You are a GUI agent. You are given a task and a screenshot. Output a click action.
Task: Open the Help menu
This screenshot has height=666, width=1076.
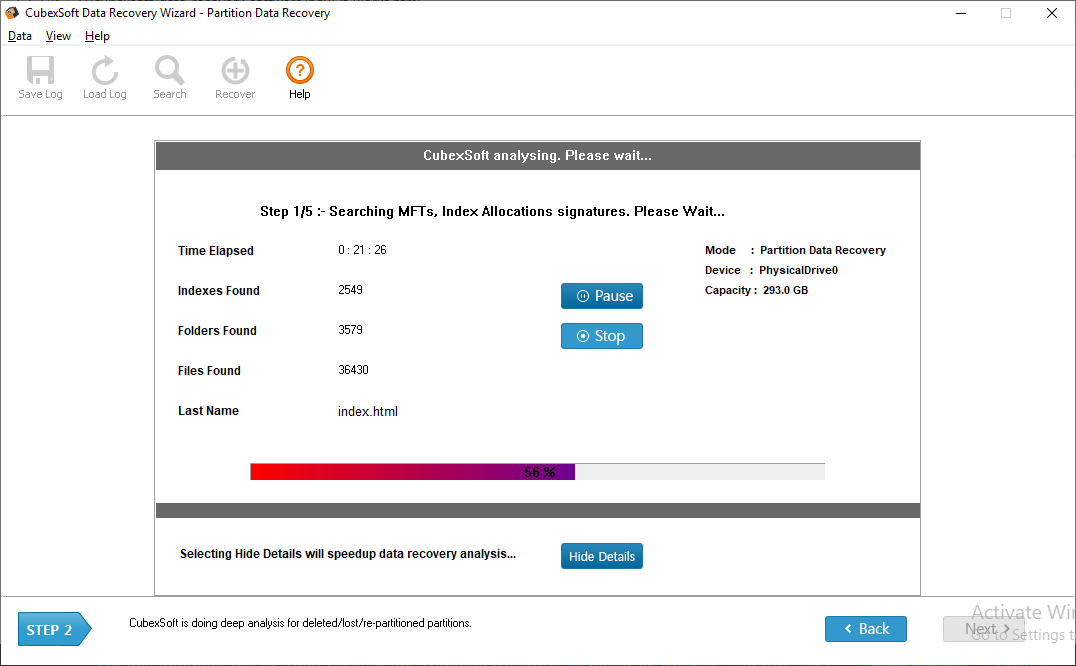[x=97, y=36]
